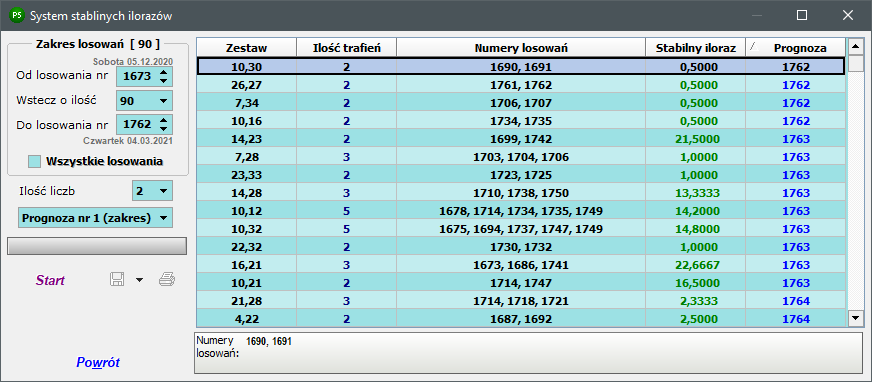Screen dimensions: 872x382
Task: Select the row with Zestaw 10,16
Action: (521, 121)
